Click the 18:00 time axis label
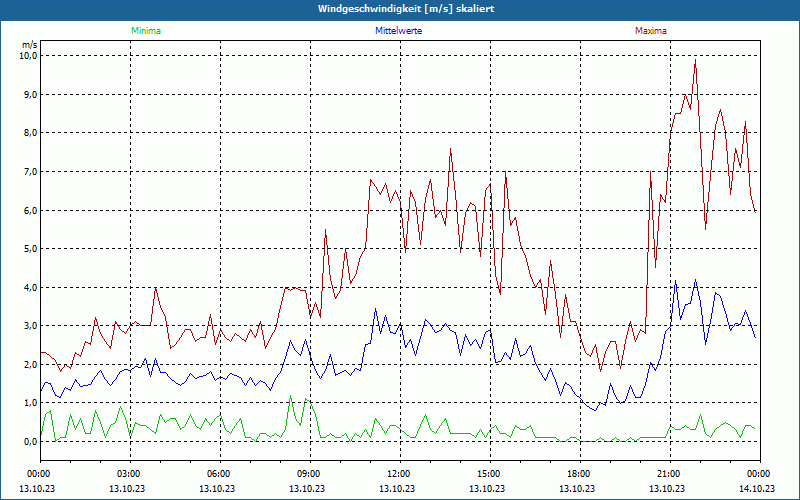800x500 pixels. tap(581, 474)
